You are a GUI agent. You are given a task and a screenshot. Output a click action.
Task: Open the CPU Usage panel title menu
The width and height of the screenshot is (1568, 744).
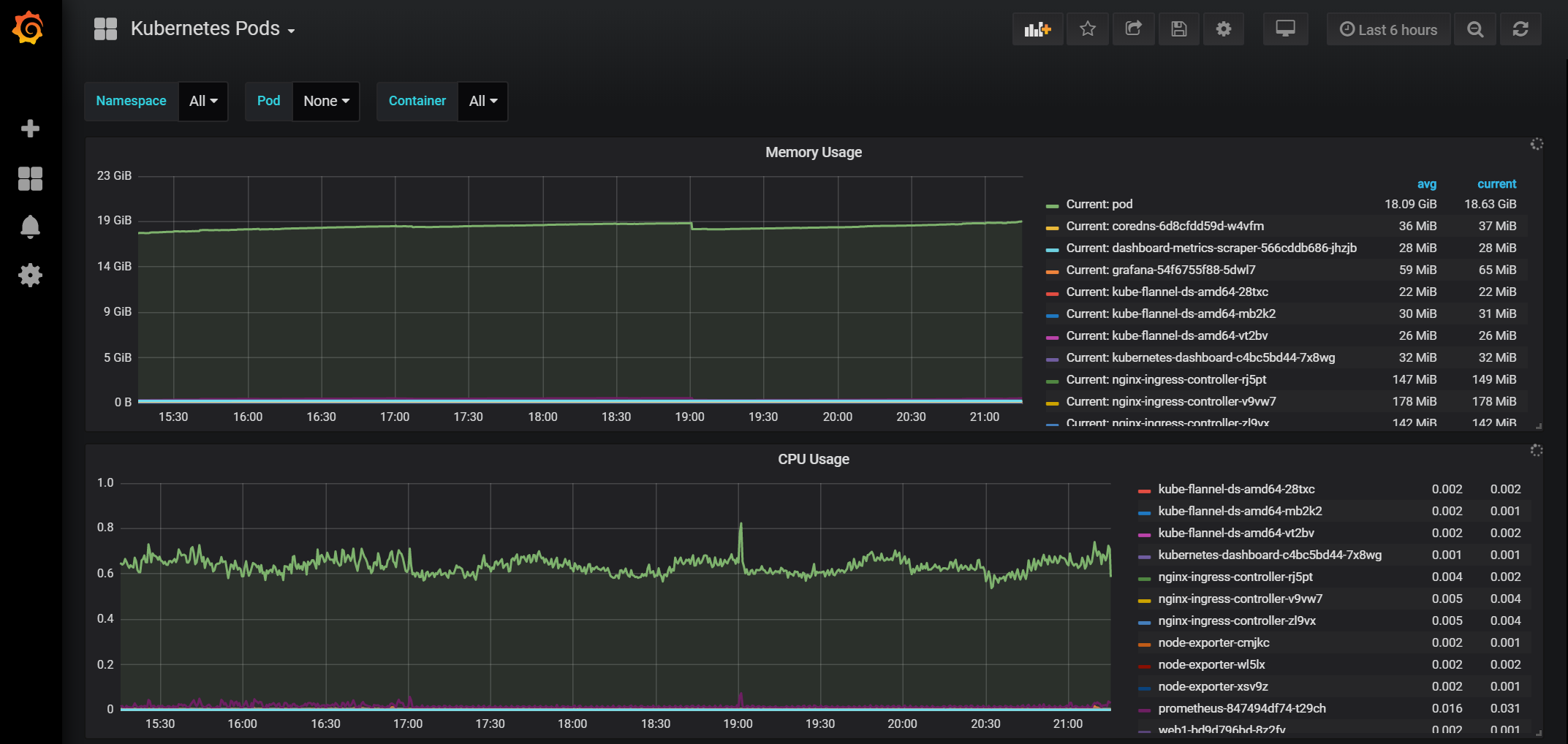click(813, 459)
